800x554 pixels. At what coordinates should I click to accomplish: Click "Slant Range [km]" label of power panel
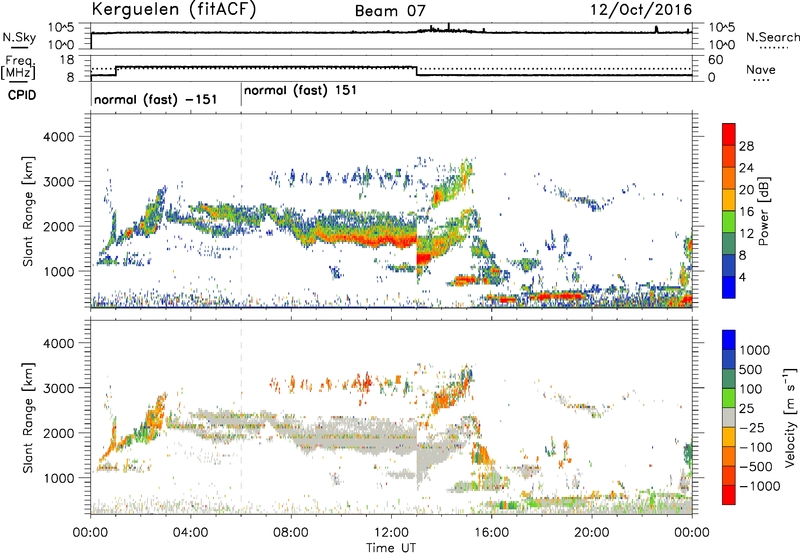point(29,211)
